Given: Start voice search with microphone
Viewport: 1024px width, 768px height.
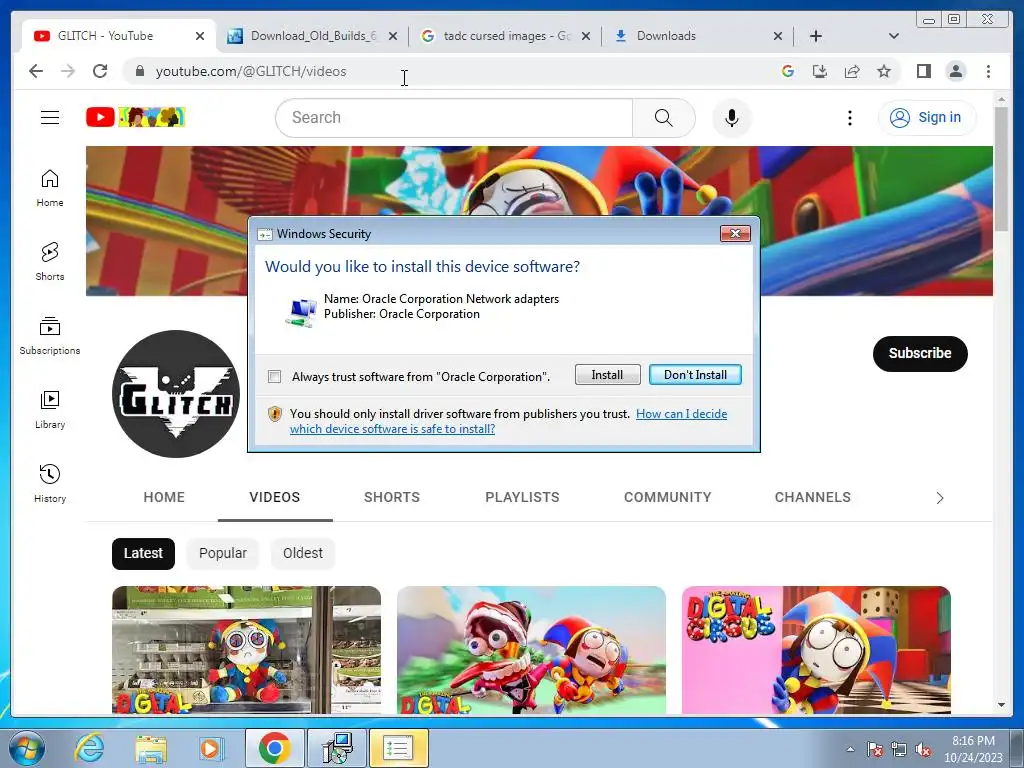Looking at the screenshot, I should [731, 118].
